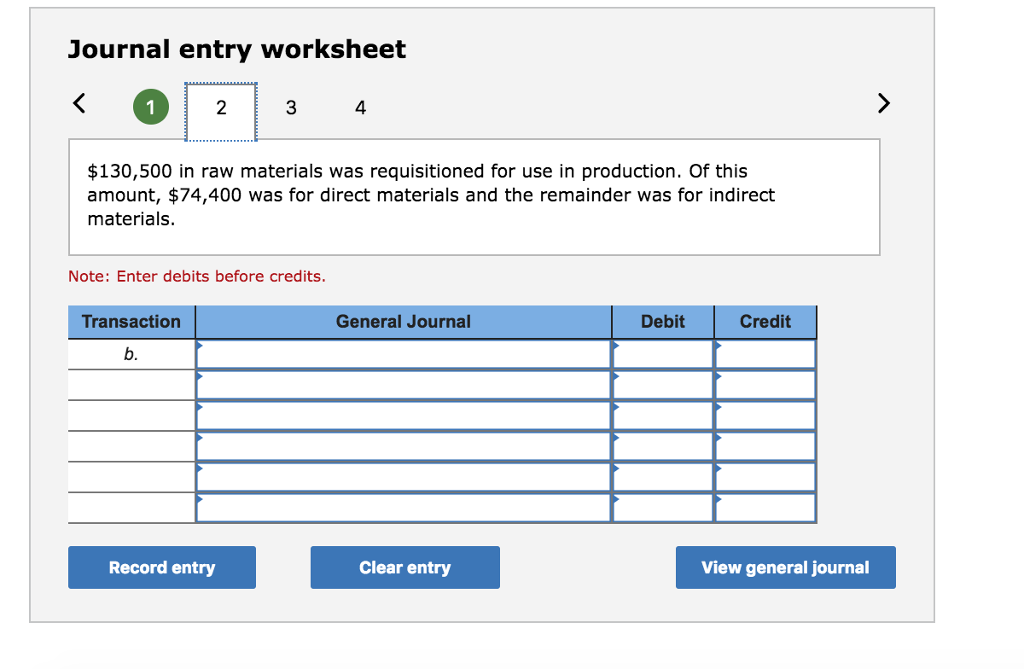
Task: Click sixth row Debit field
Action: (663, 508)
